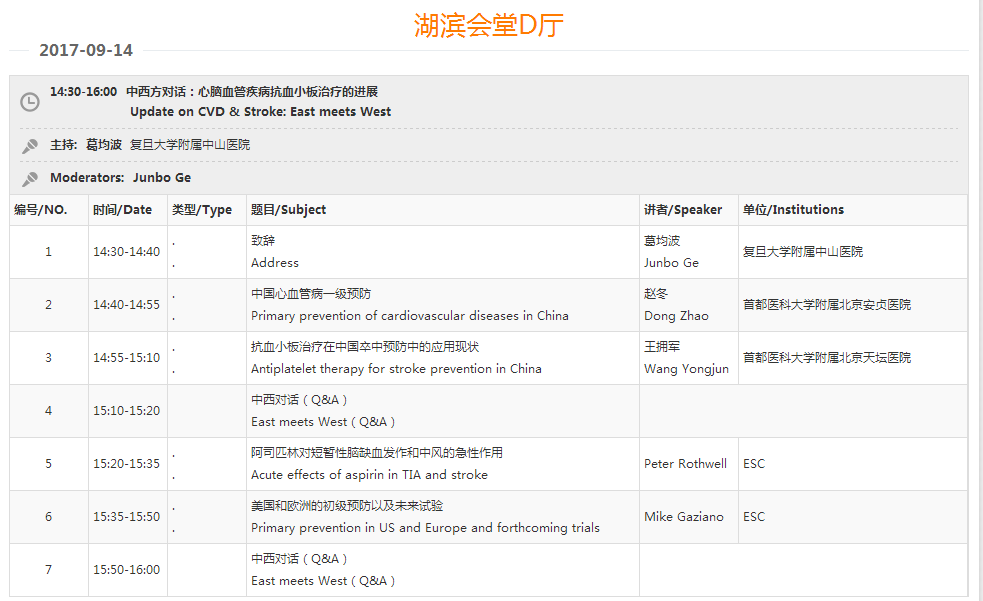Click speaker Junbo Ge in row 1
983x601 pixels.
coord(671,263)
